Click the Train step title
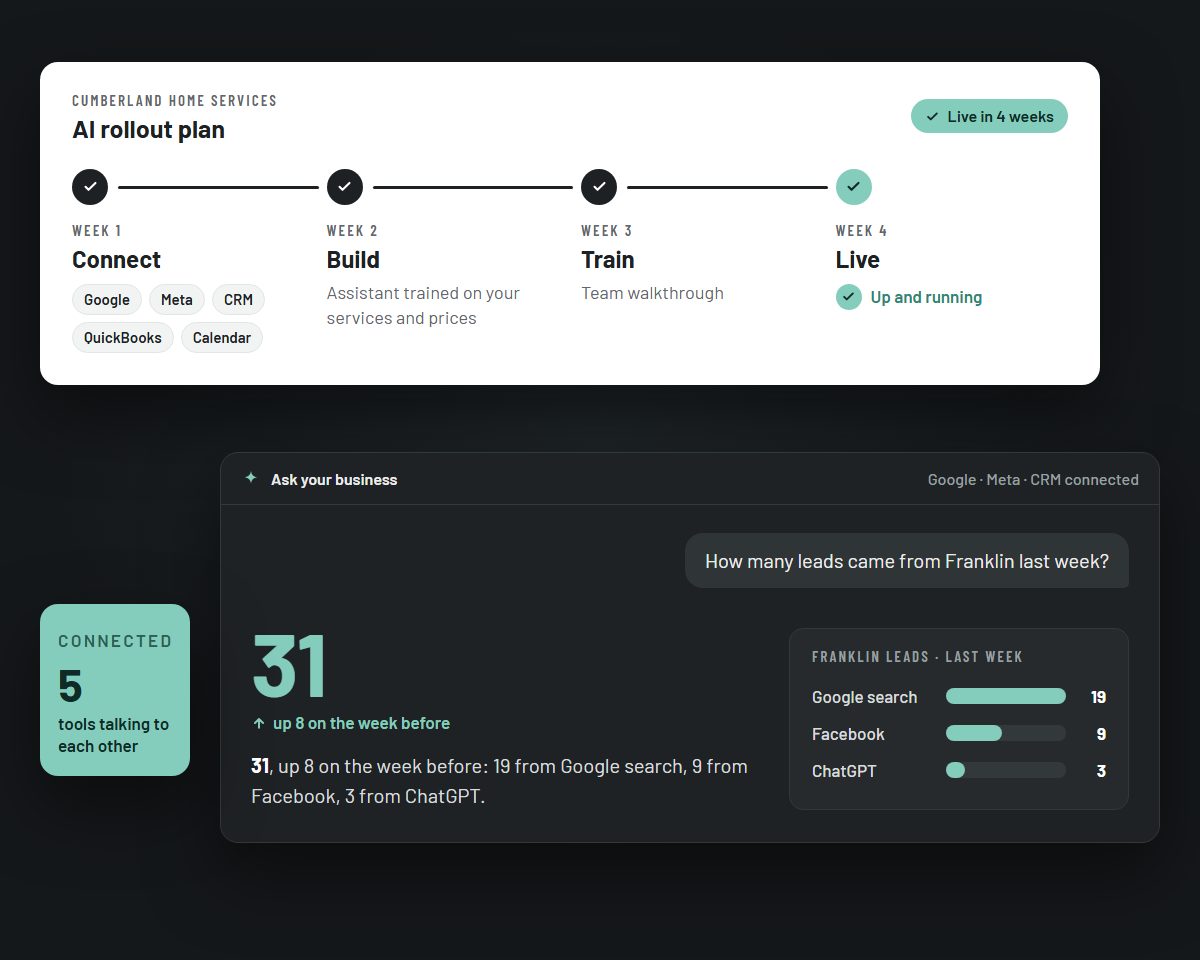The width and height of the screenshot is (1200, 960). coord(608,260)
